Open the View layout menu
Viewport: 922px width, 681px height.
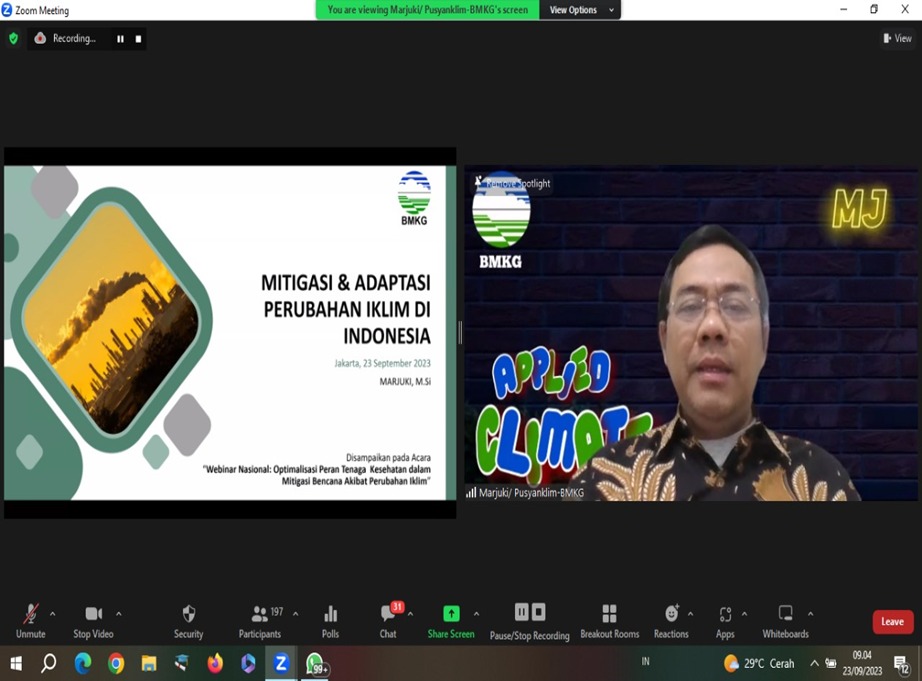pyautogui.click(x=897, y=39)
